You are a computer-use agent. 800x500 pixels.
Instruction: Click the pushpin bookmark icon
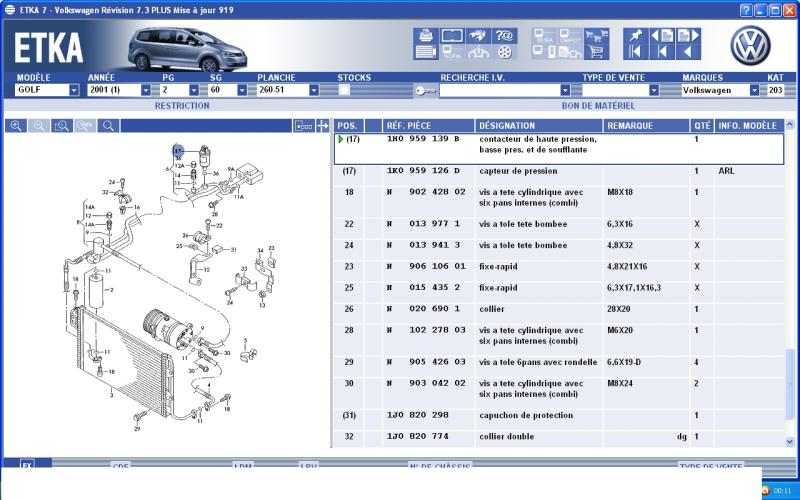coord(636,36)
